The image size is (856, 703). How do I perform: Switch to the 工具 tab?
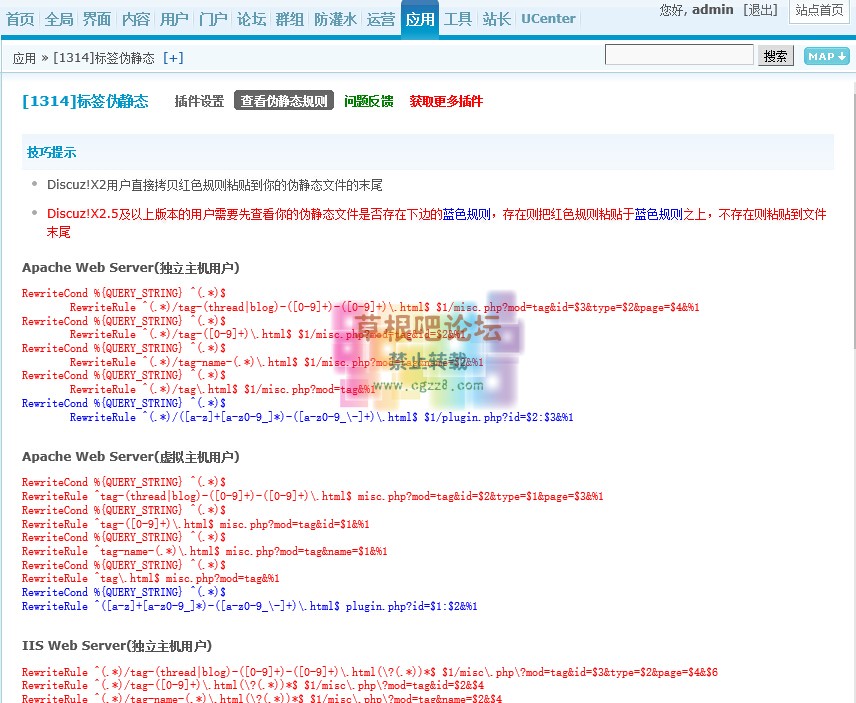(x=458, y=19)
